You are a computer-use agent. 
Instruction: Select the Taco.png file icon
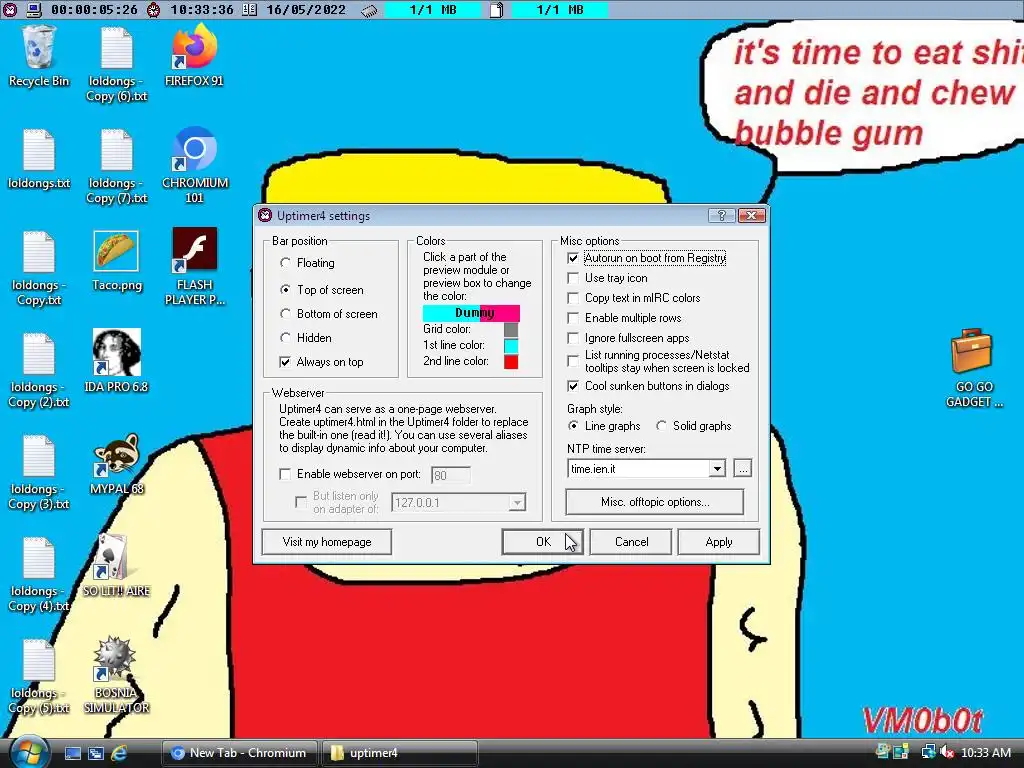116,261
